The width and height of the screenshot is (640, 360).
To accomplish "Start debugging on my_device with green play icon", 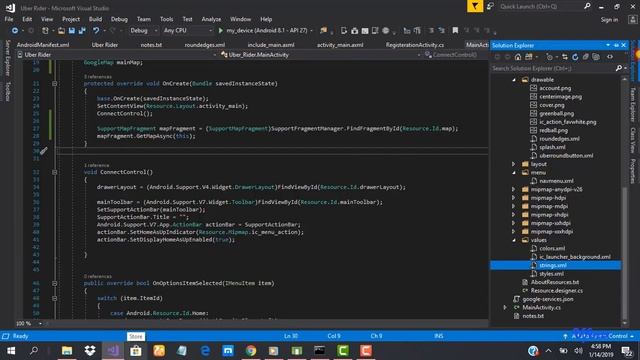I will click(x=221, y=31).
